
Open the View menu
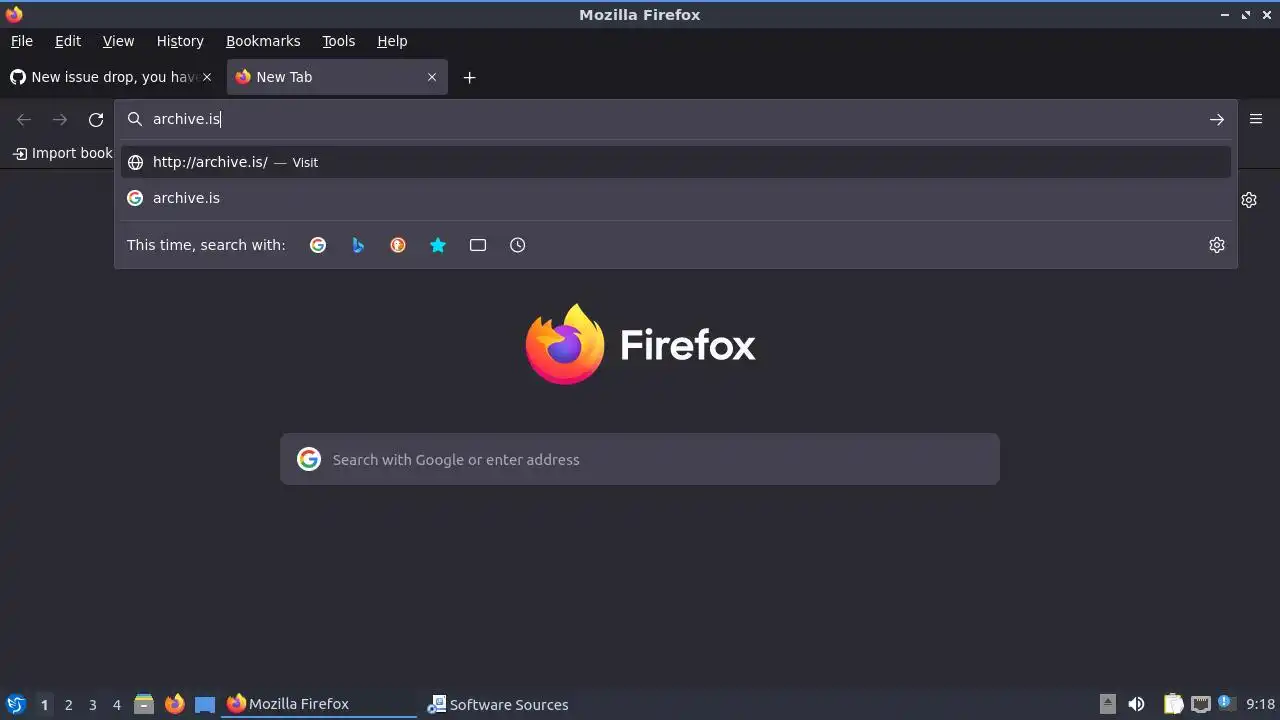[x=118, y=41]
